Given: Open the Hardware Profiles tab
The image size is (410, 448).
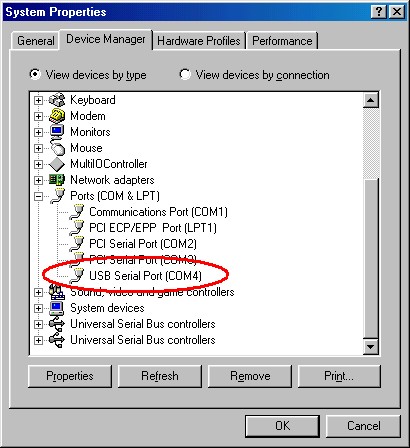Looking at the screenshot, I should point(199,41).
